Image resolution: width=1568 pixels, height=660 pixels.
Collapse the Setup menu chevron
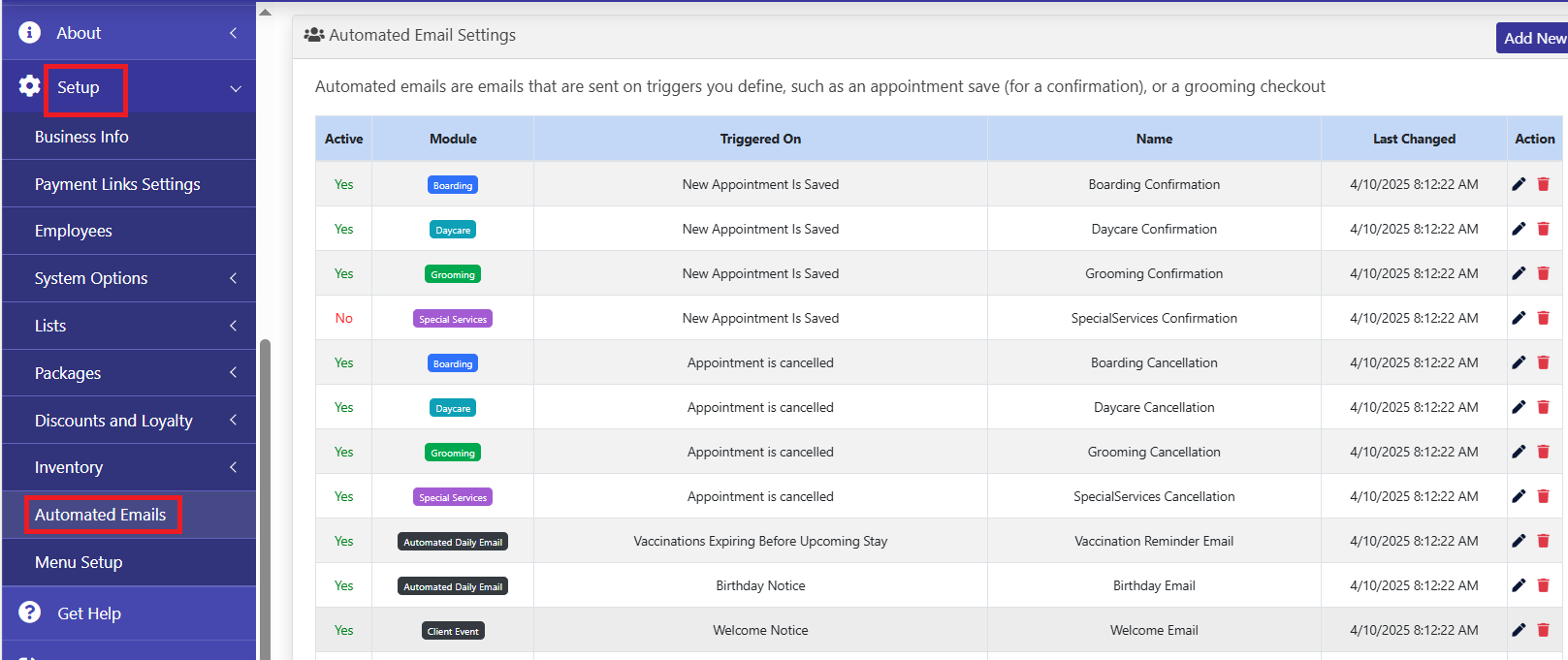(236, 88)
